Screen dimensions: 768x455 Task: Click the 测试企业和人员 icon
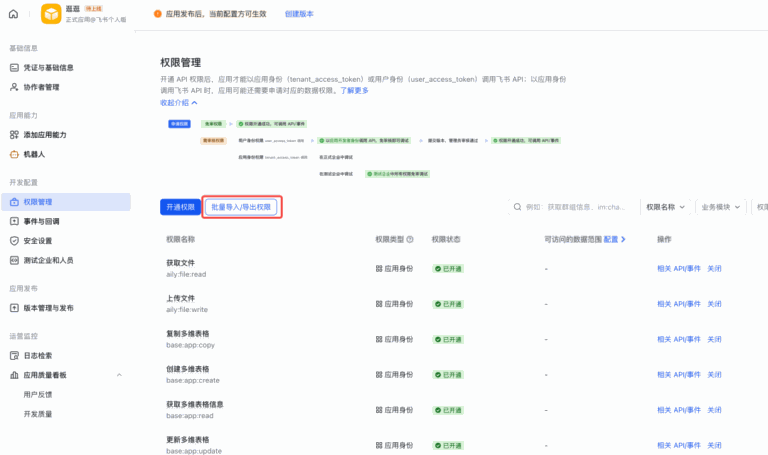14,261
